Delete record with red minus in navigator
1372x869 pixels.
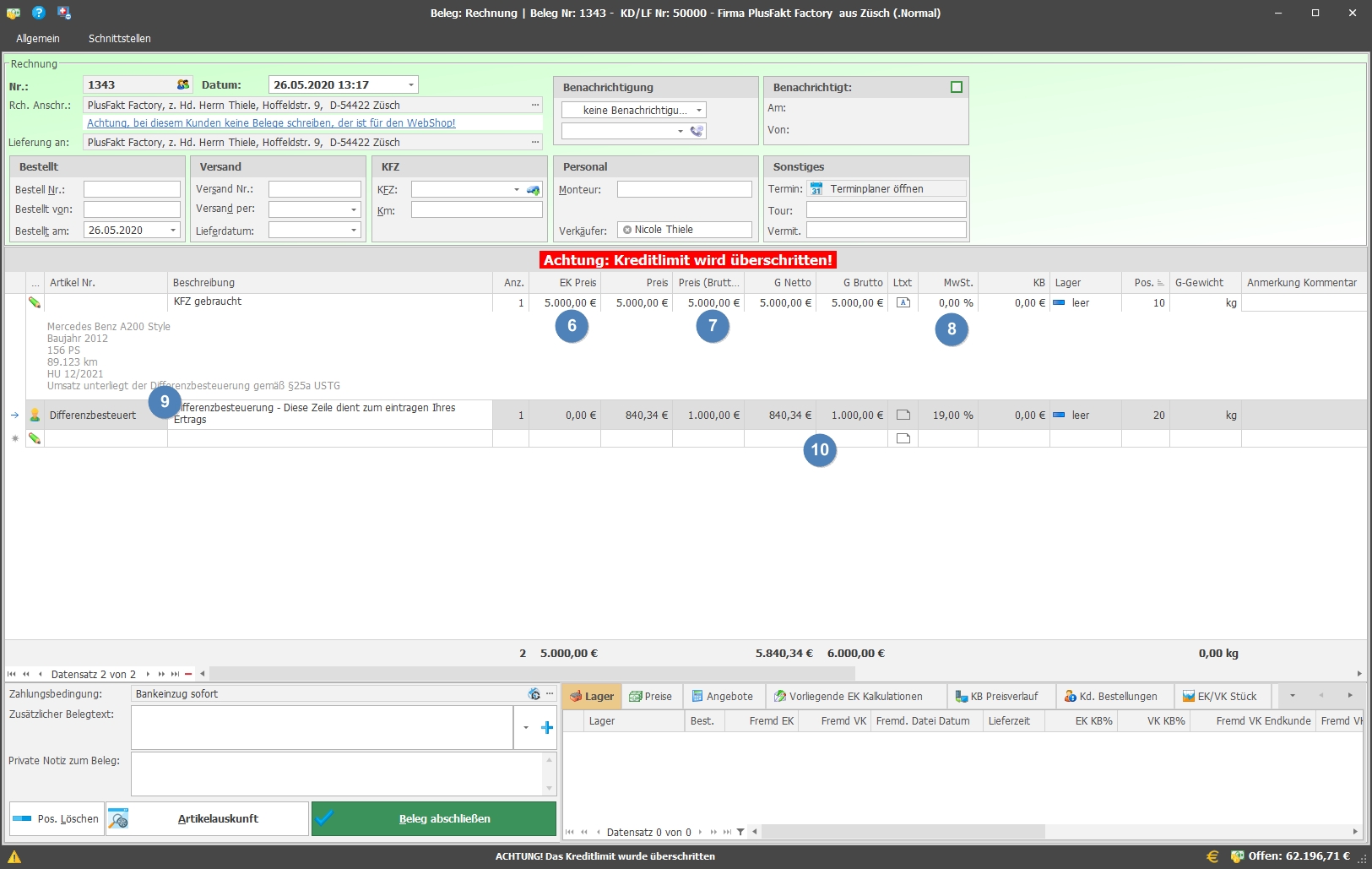tap(188, 674)
